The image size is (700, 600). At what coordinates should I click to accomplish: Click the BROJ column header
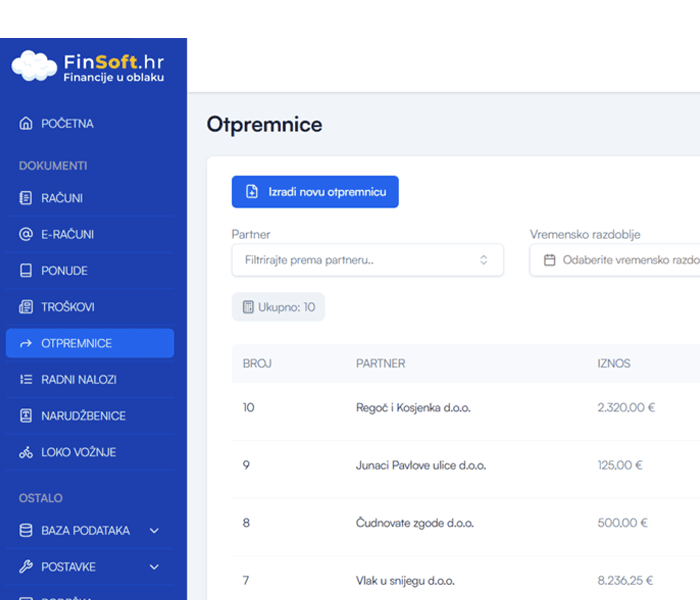257,363
